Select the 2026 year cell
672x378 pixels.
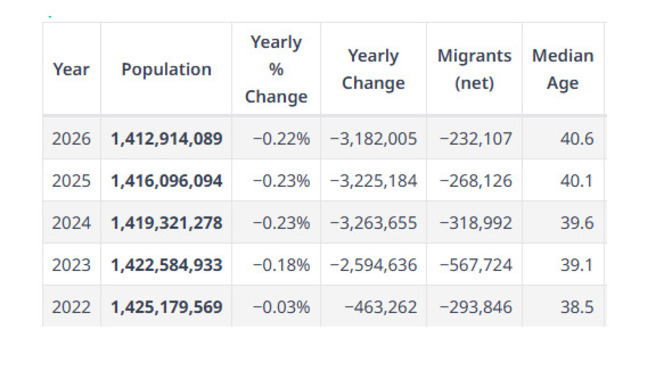click(x=71, y=139)
